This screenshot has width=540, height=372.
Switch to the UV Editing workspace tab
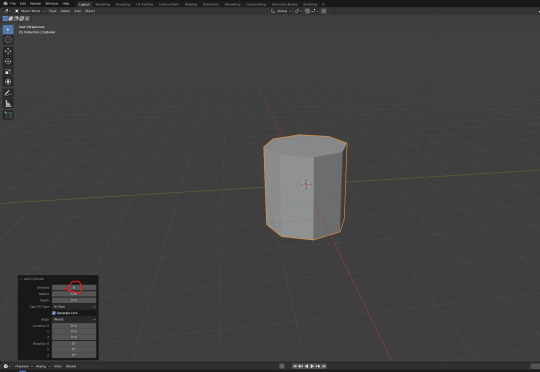coord(144,4)
